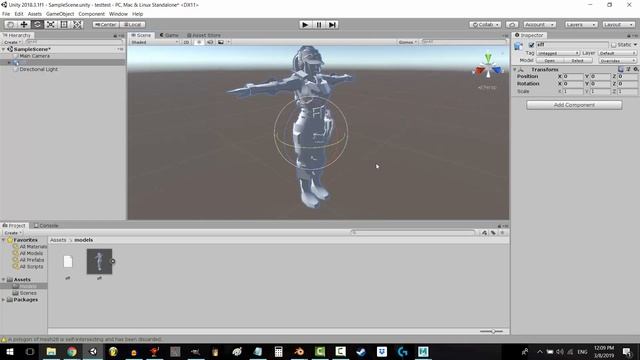Click the Position X field
Screen dimensions: 640x360
[573, 76]
